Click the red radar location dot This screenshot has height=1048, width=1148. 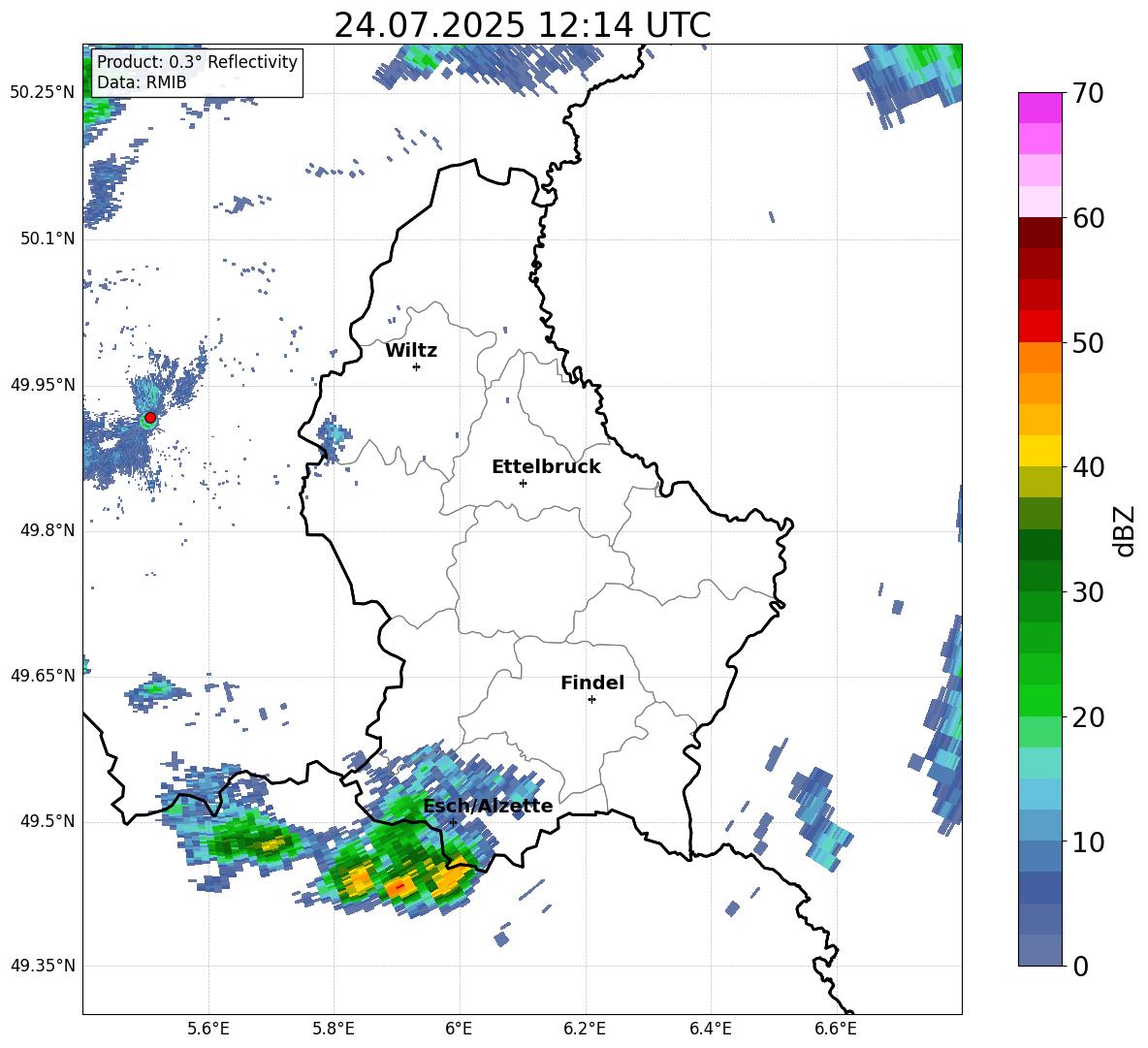[x=150, y=418]
